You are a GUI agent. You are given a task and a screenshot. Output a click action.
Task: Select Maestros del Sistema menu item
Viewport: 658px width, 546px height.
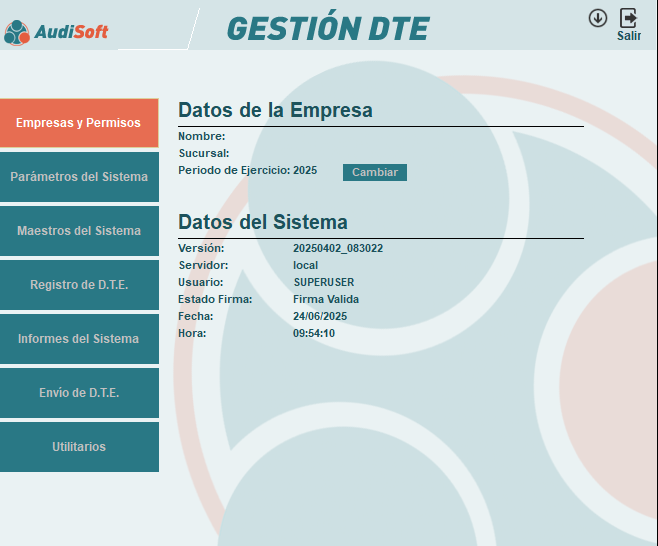(79, 231)
